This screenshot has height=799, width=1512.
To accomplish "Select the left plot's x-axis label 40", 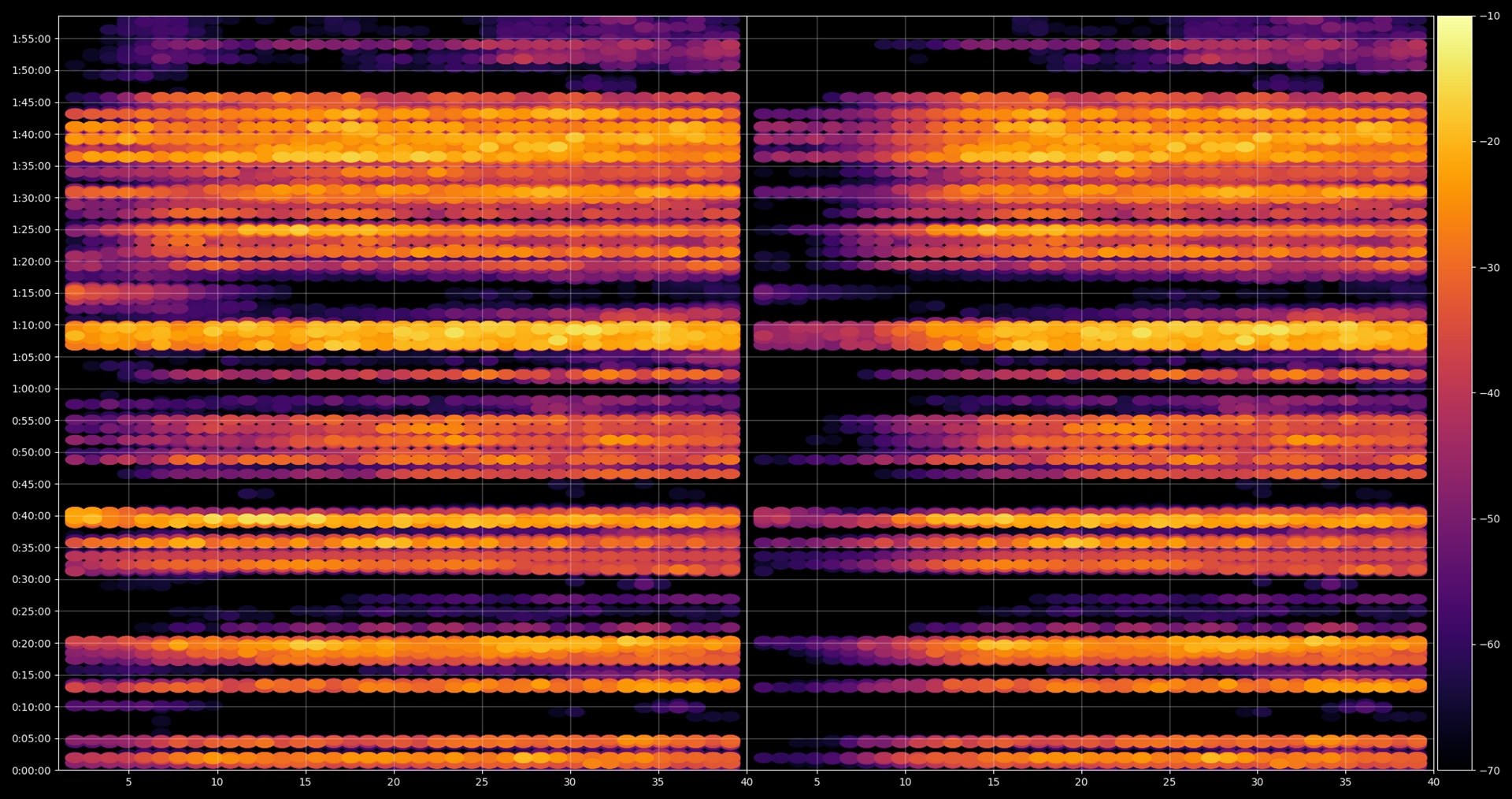I will point(747,782).
